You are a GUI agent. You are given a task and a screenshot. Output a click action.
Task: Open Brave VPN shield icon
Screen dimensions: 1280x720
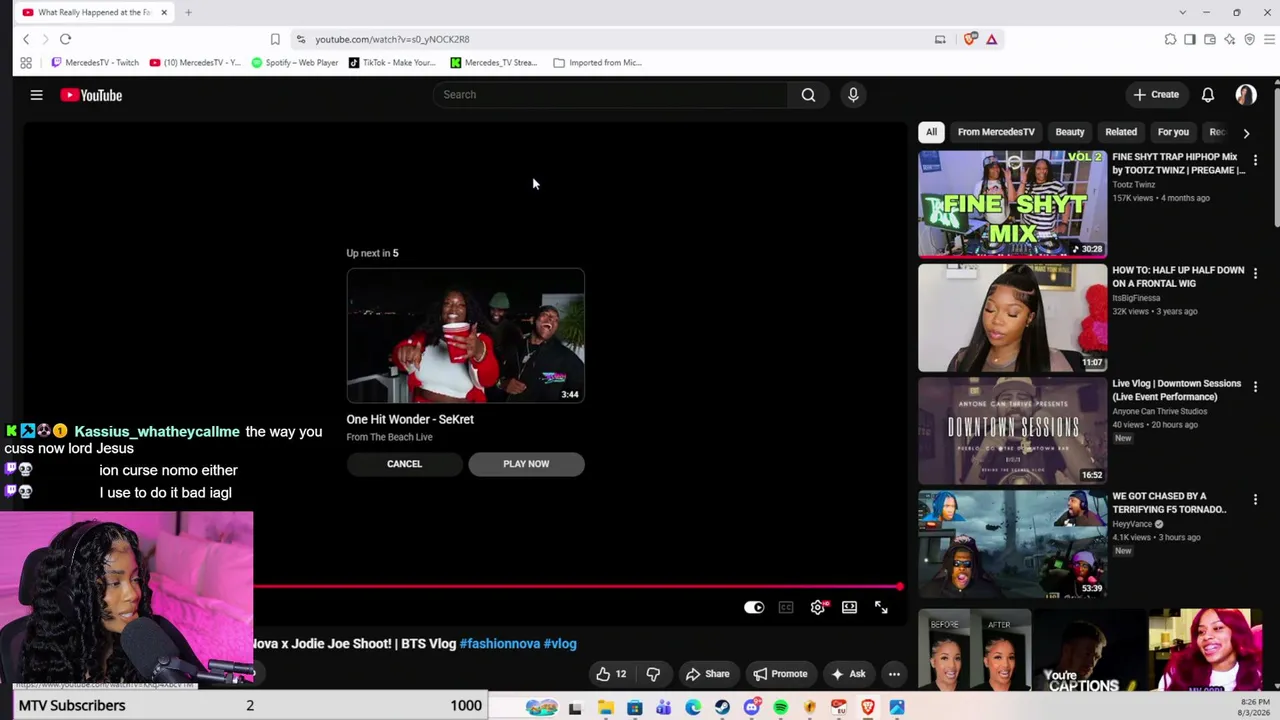[x=1250, y=39]
